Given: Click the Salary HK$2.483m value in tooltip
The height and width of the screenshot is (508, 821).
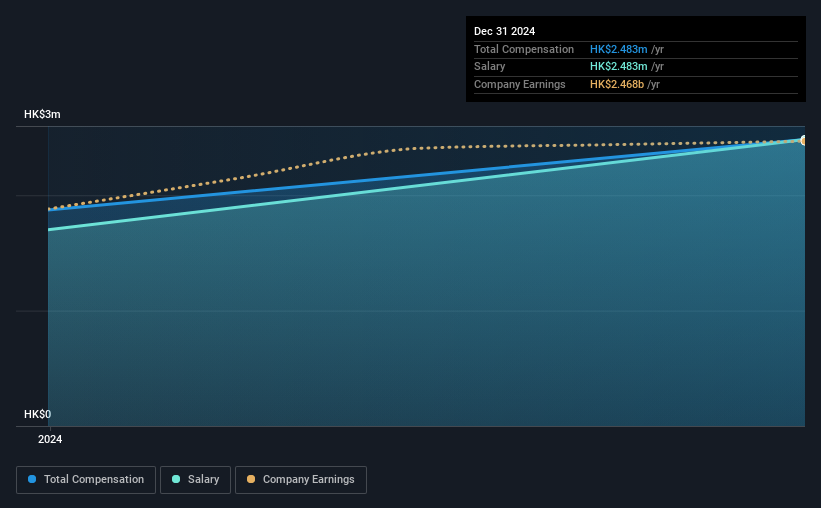Looking at the screenshot, I should click(618, 67).
